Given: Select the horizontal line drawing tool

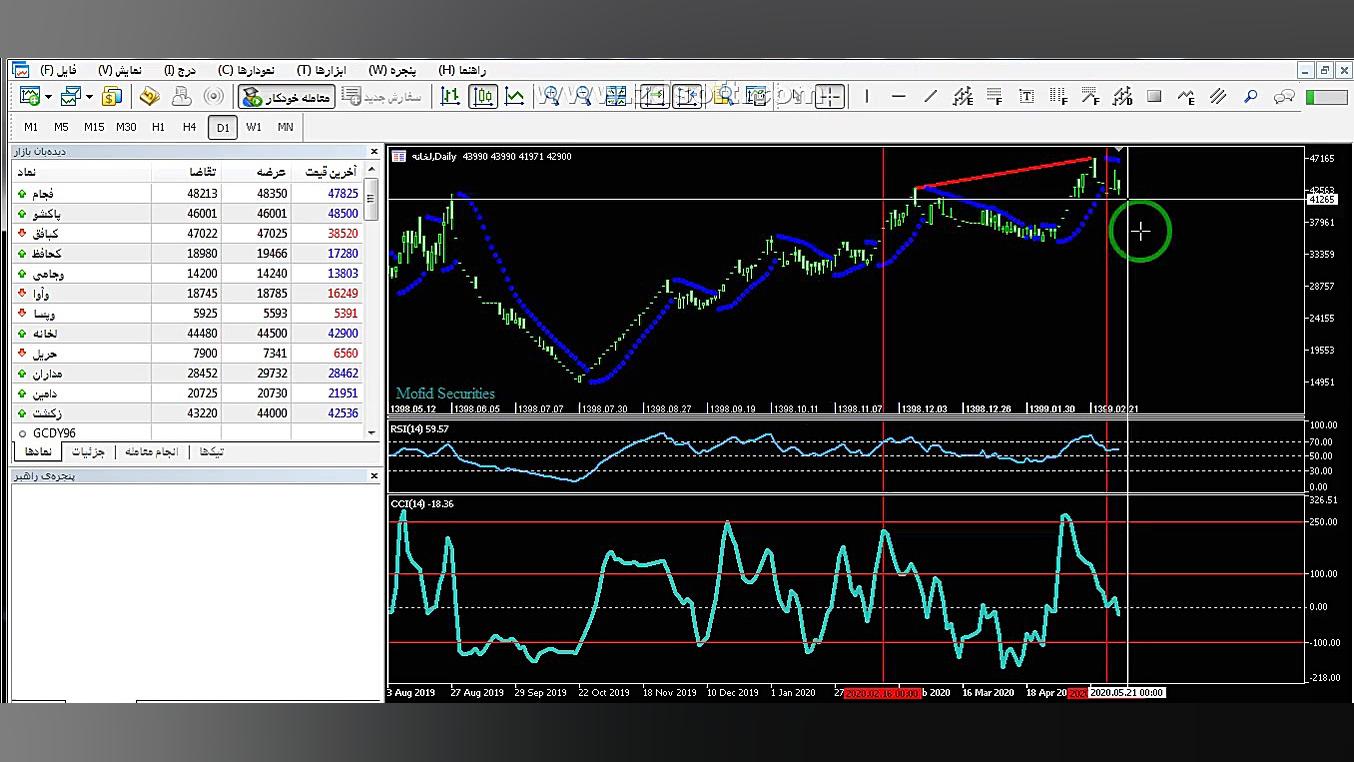Looking at the screenshot, I should [898, 97].
